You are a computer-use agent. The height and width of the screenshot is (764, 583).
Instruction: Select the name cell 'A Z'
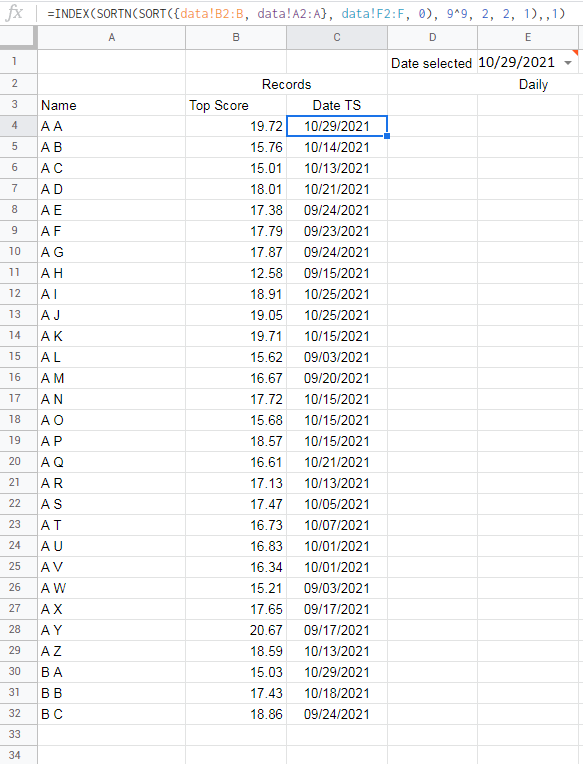coord(112,650)
